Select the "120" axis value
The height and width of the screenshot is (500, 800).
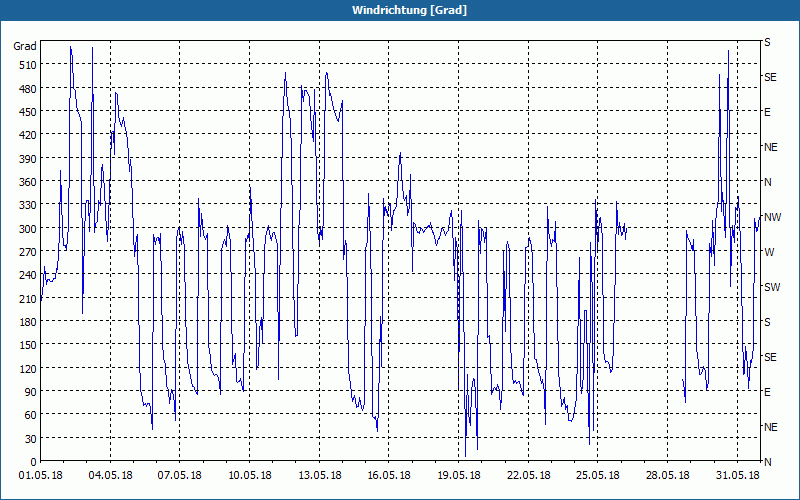28,369
